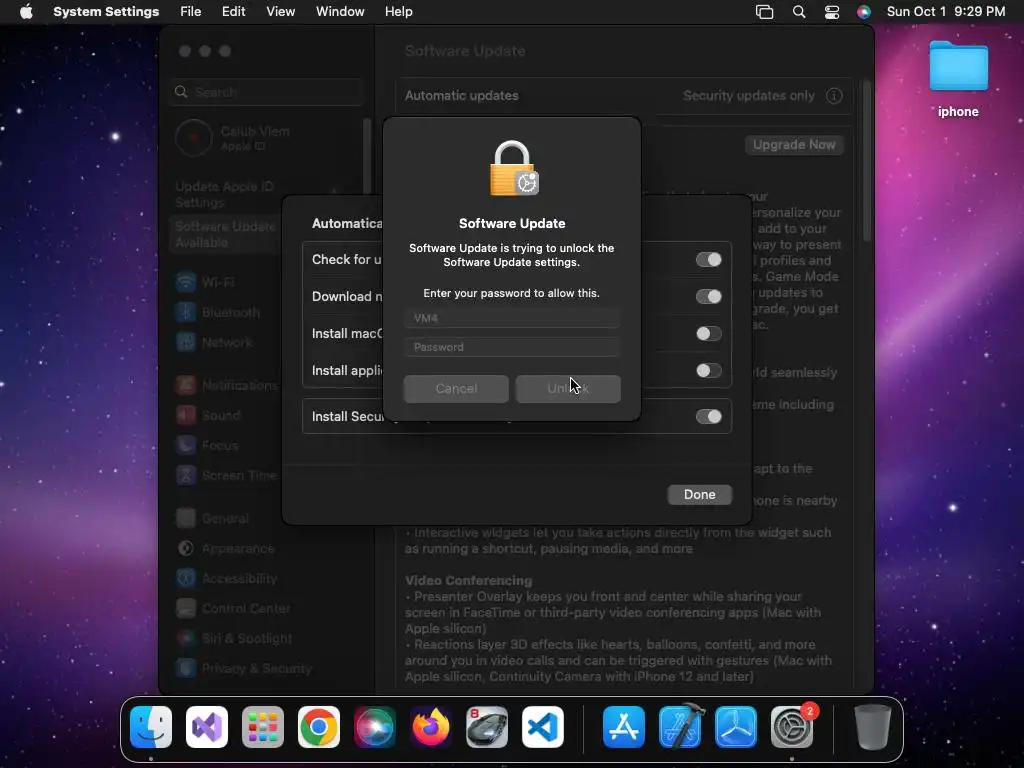Screen dimensions: 1024x768
Task: Click the Wi-Fi icon in sidebar
Action: (x=186, y=282)
